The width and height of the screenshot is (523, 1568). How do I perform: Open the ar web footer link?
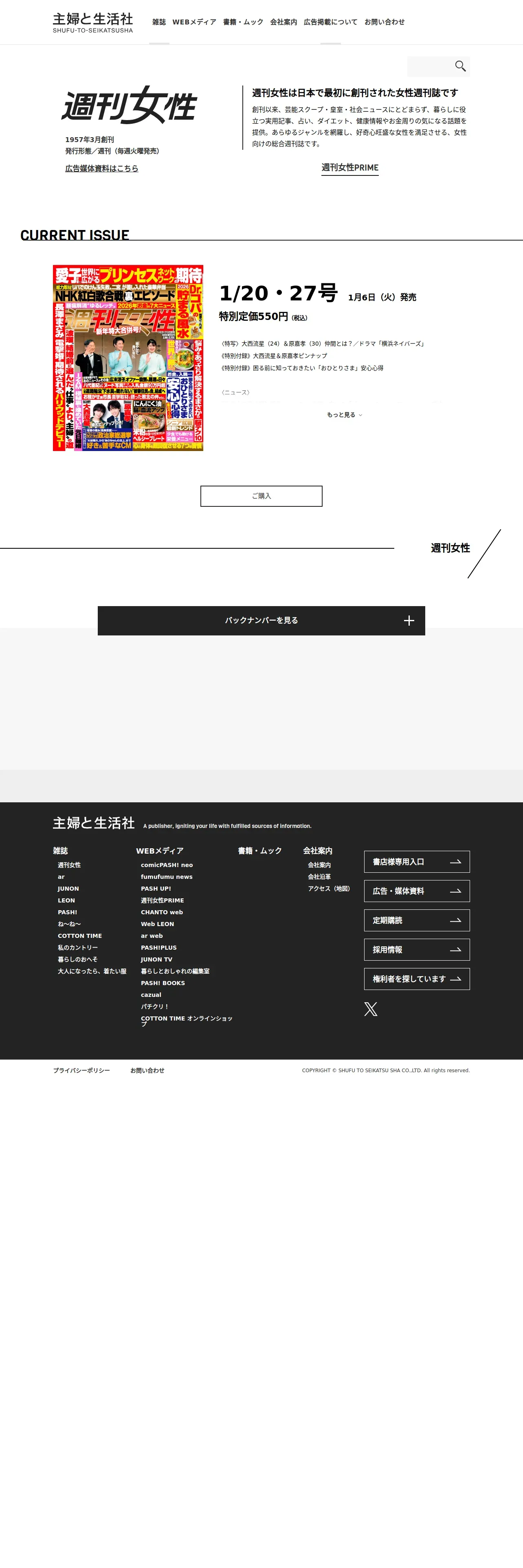pyautogui.click(x=152, y=935)
